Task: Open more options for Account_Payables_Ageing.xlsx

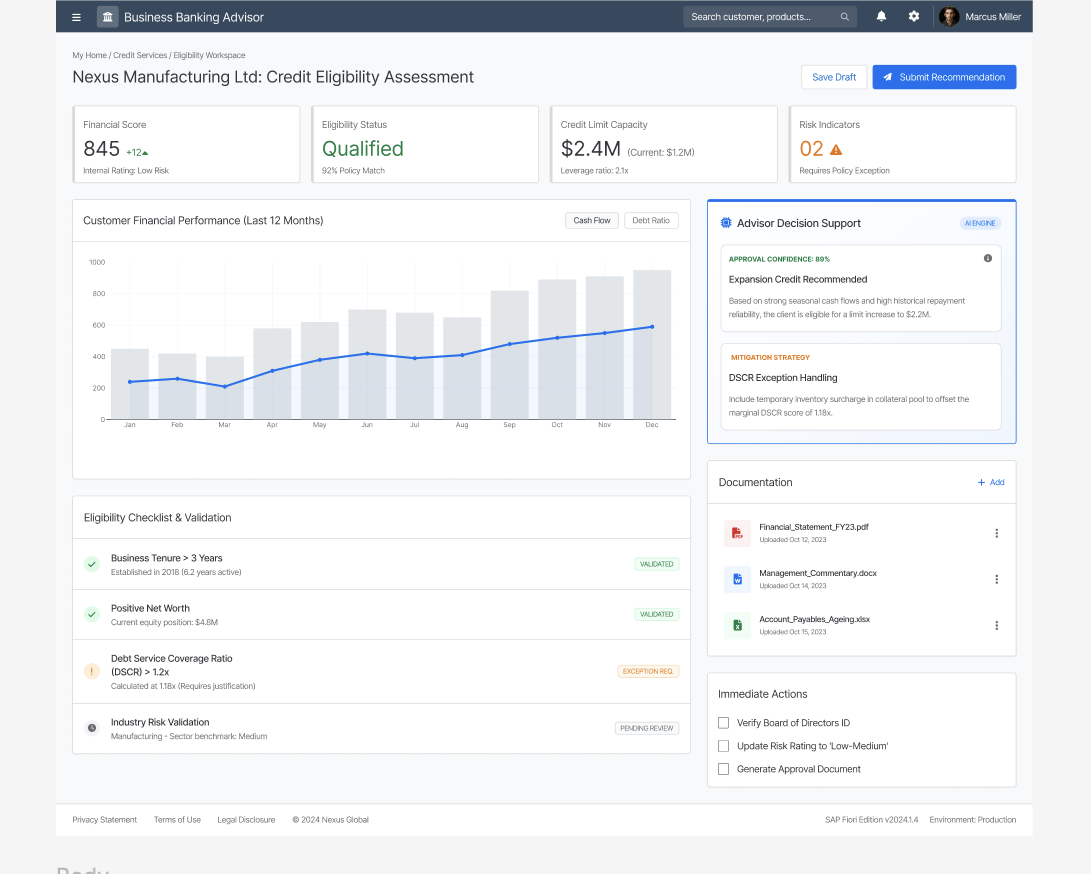Action: (996, 626)
